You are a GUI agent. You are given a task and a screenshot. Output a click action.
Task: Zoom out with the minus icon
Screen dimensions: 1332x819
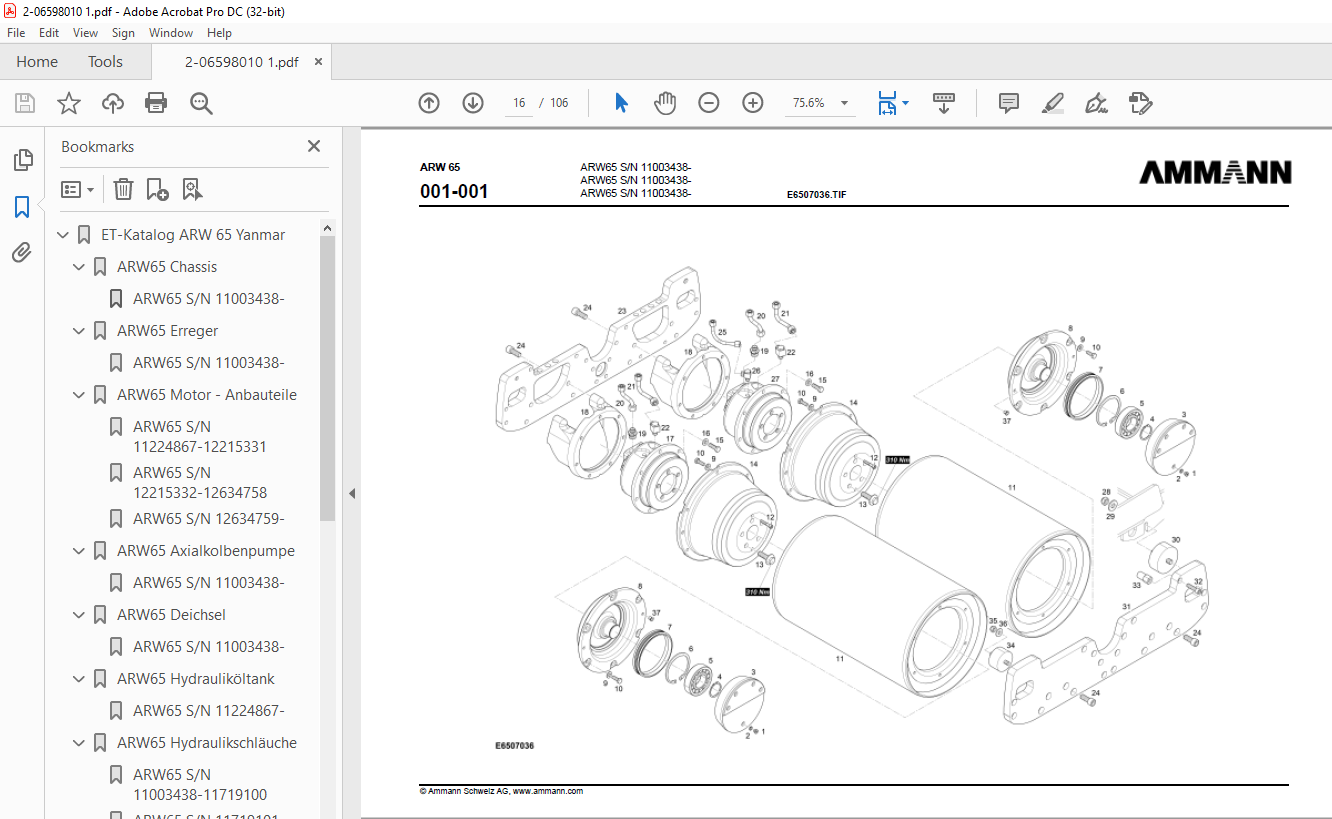(709, 103)
